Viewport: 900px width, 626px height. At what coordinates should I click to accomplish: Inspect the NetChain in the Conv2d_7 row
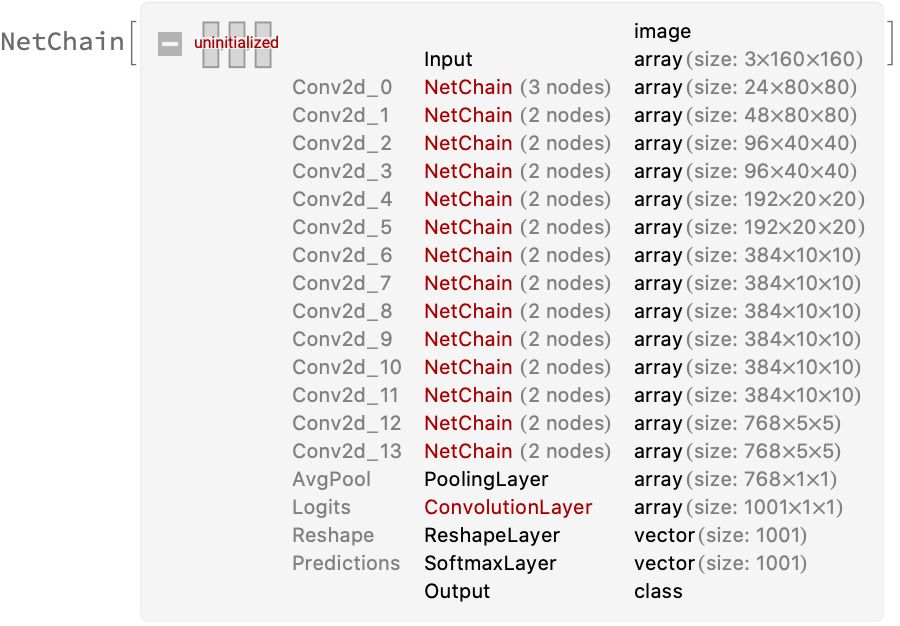468,284
